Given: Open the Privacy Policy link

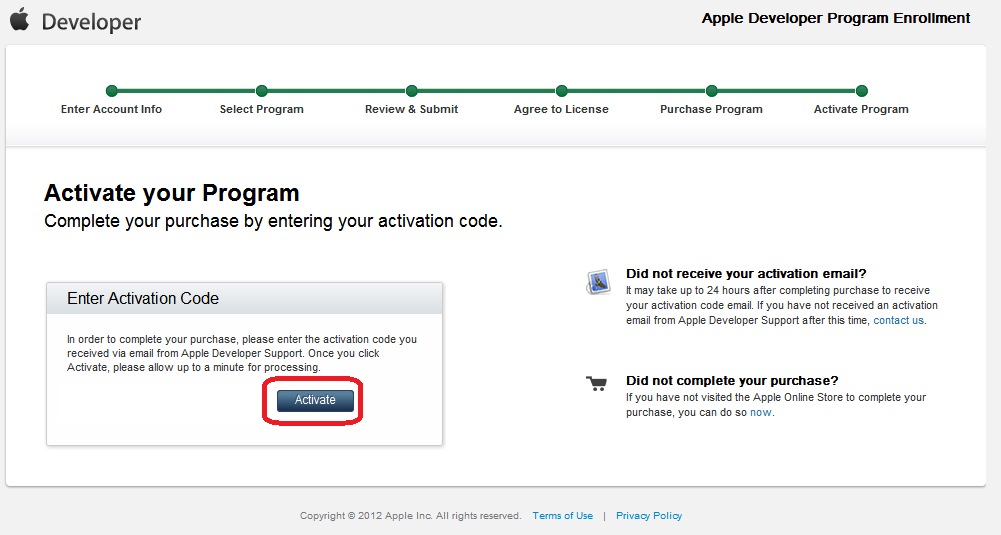Looking at the screenshot, I should pos(649,516).
